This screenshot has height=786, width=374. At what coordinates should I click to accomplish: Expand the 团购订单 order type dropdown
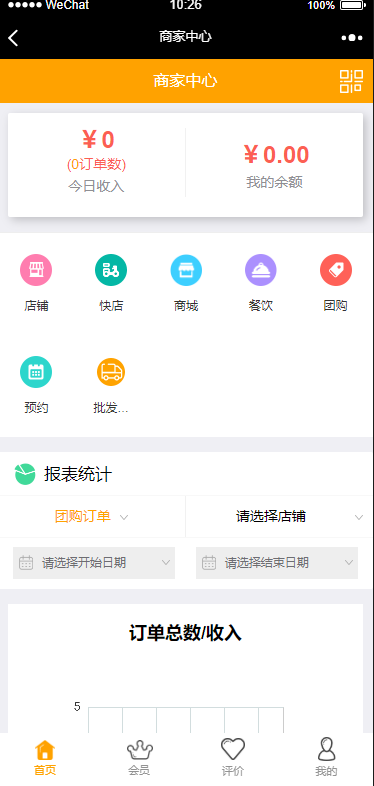pyautogui.click(x=93, y=516)
